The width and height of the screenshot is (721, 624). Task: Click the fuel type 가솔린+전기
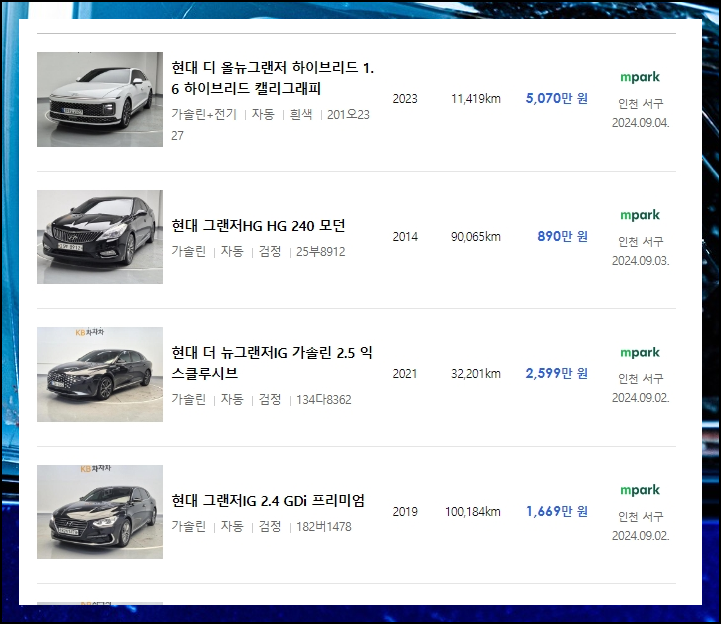[x=204, y=114]
